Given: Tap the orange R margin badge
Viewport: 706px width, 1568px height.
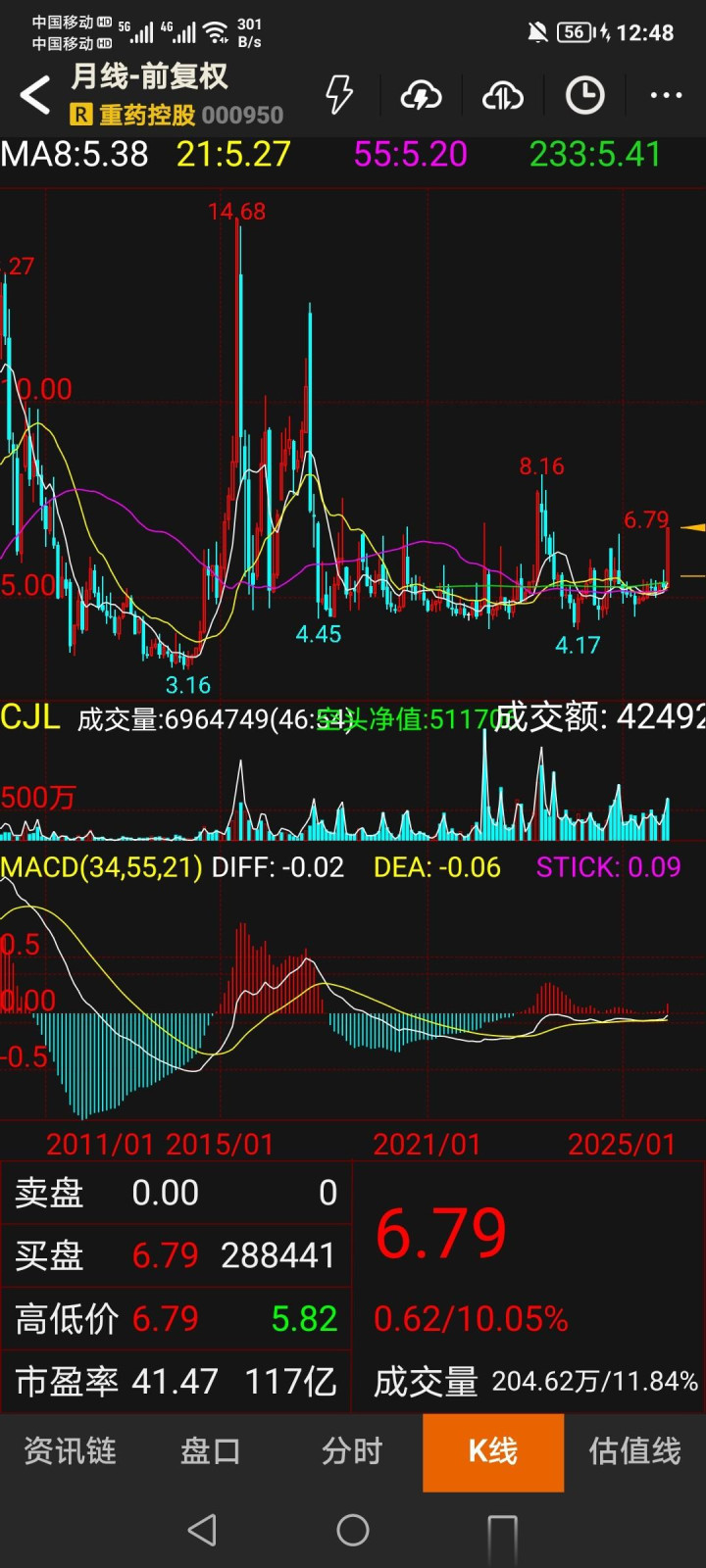Looking at the screenshot, I should pyautogui.click(x=81, y=116).
